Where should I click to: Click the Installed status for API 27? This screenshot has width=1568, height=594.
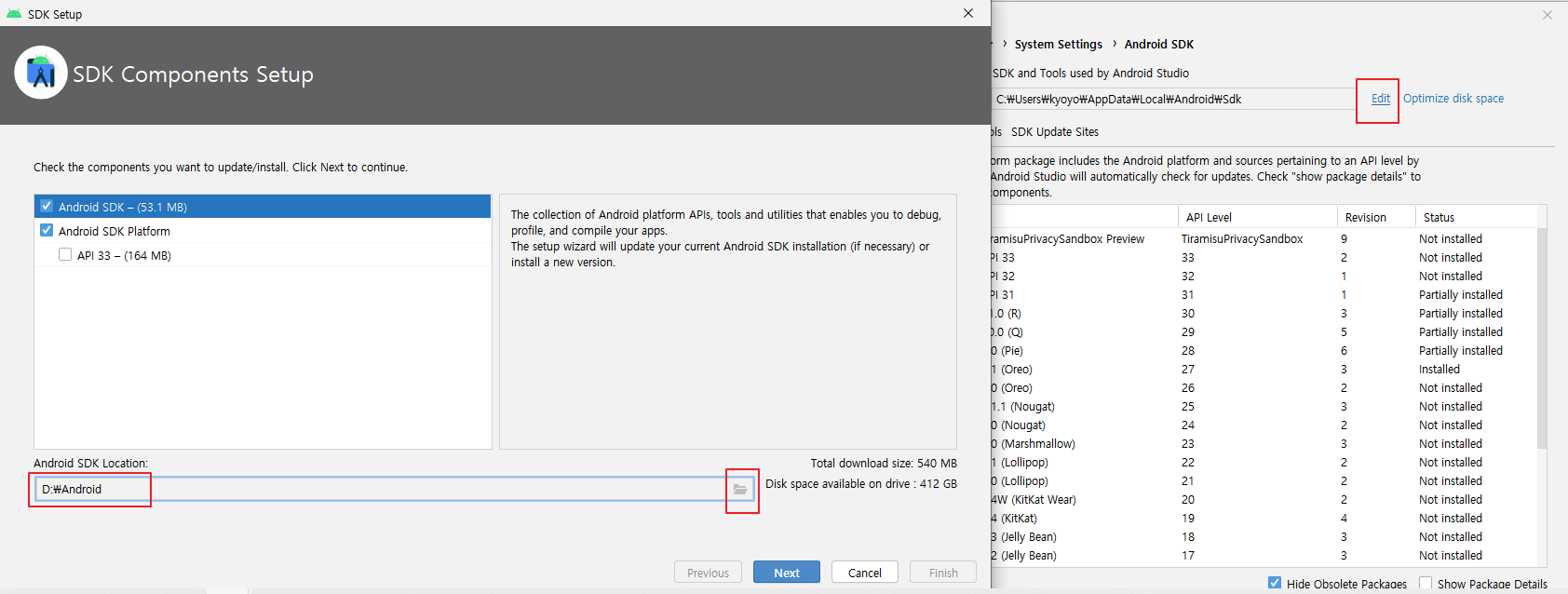[1440, 370]
